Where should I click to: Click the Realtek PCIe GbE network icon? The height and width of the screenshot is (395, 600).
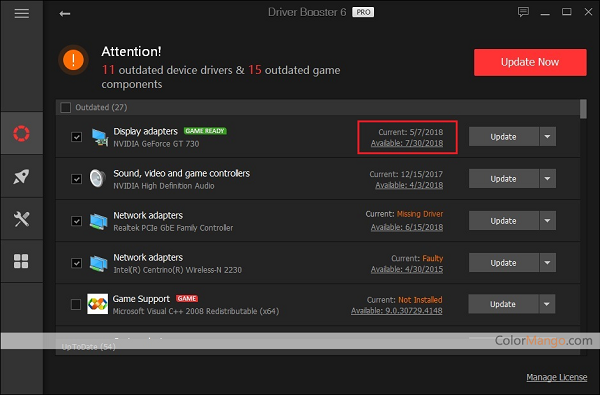99,221
